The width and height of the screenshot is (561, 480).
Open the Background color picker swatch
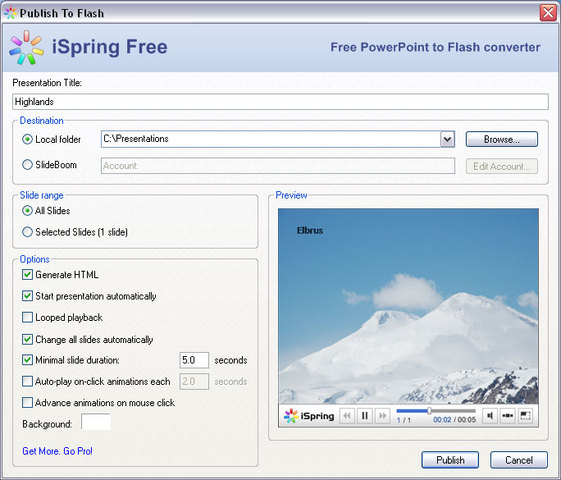pyautogui.click(x=96, y=422)
